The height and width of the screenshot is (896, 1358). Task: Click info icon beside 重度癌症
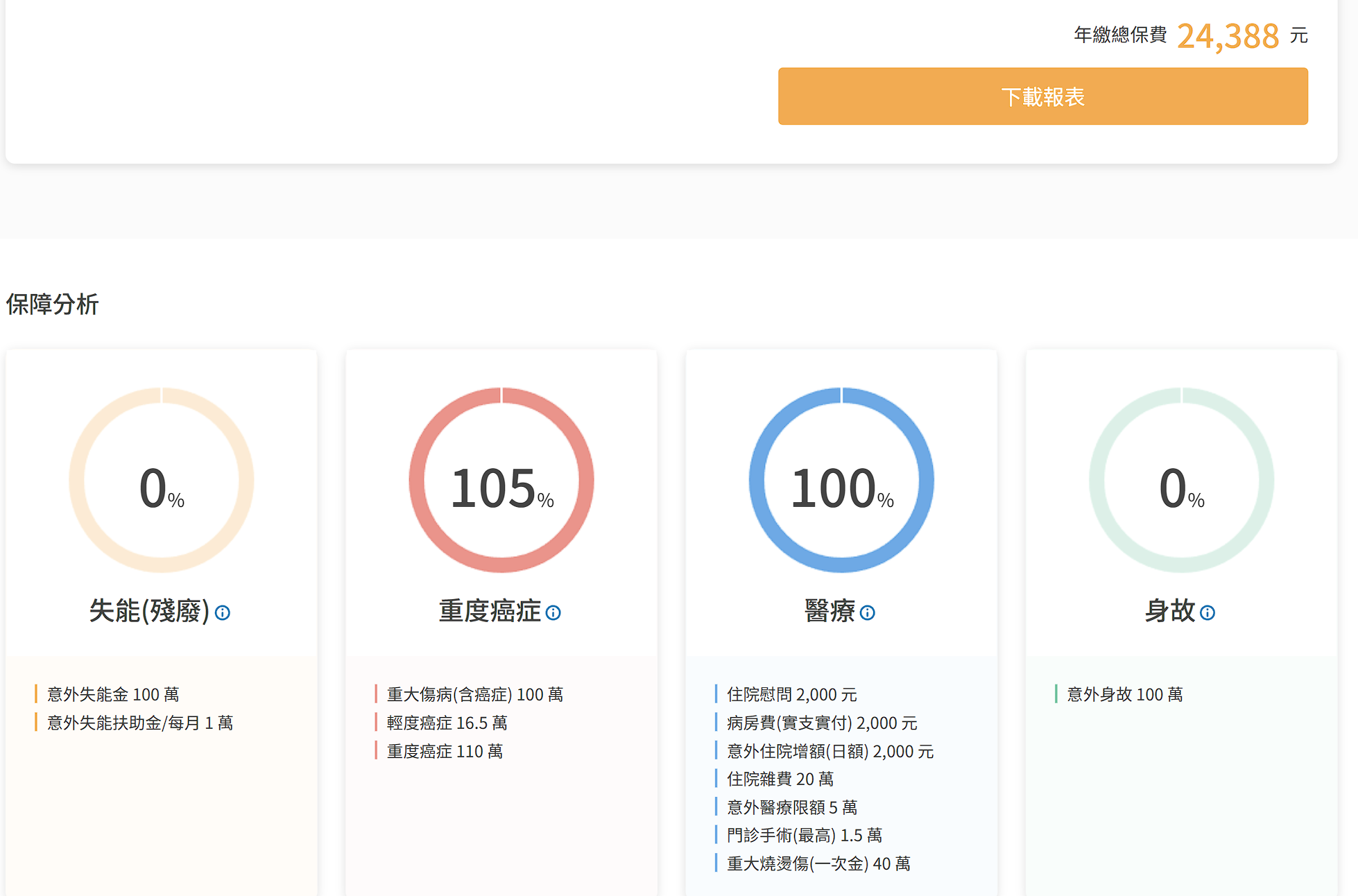(x=553, y=613)
